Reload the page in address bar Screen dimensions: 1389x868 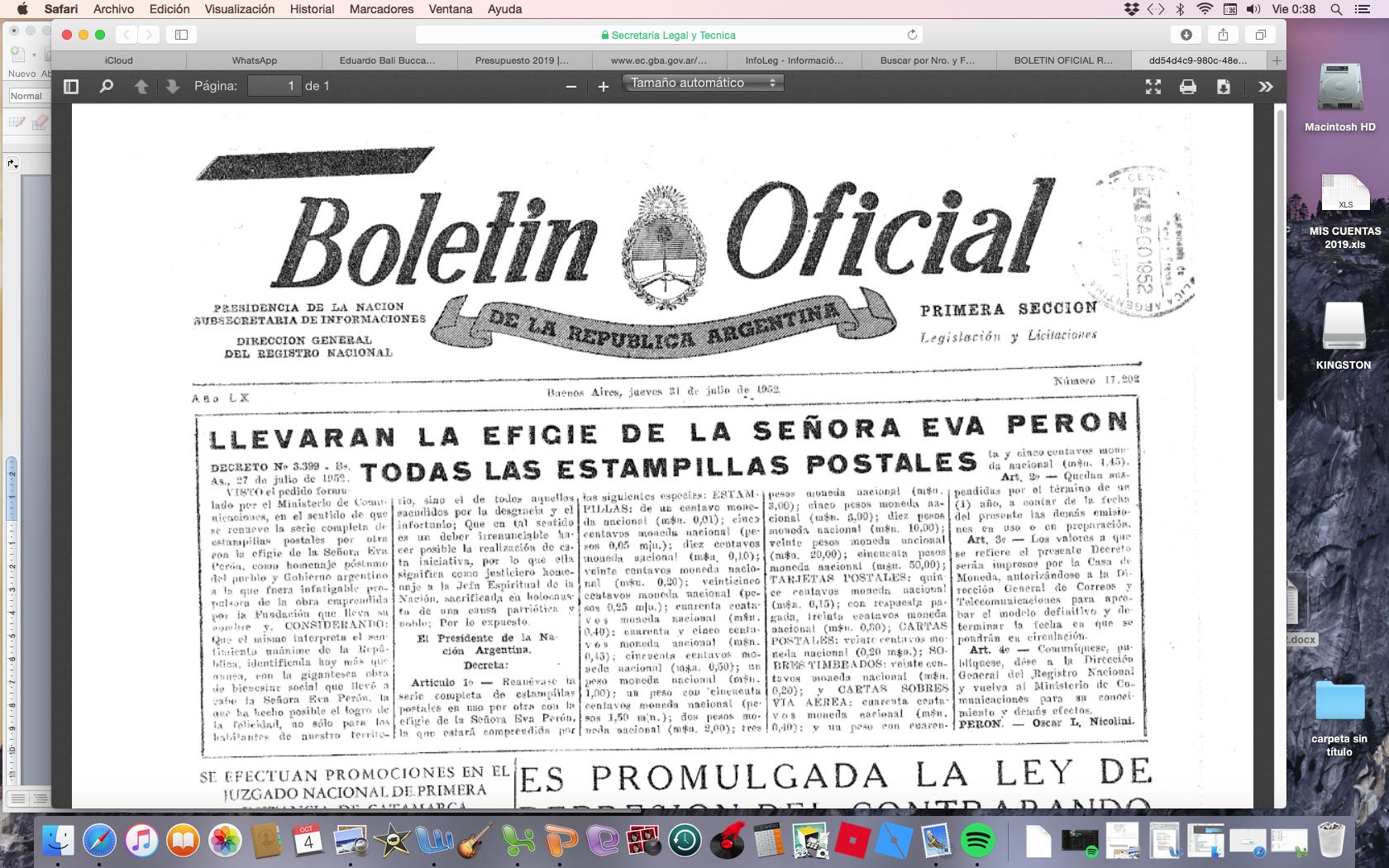click(912, 35)
